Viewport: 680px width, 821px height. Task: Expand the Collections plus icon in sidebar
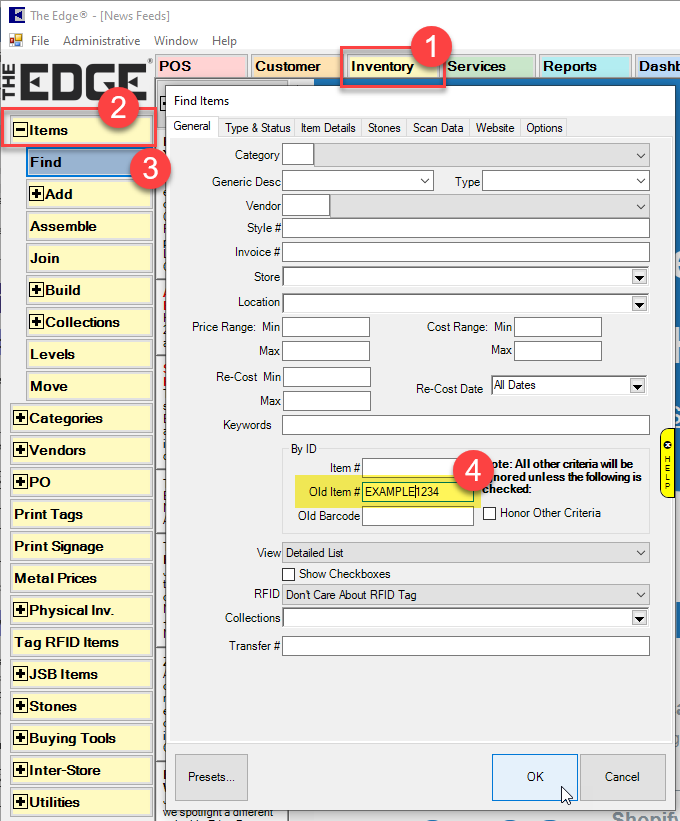(x=37, y=322)
